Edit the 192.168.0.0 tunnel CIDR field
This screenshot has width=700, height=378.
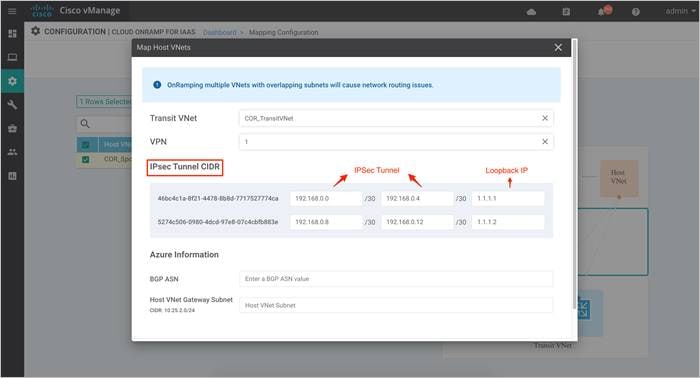tap(326, 198)
